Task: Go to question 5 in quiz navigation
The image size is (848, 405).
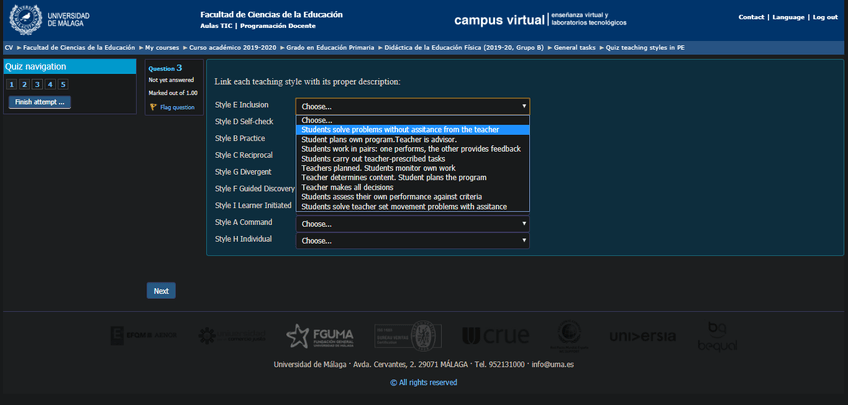Action: pyautogui.click(x=63, y=85)
